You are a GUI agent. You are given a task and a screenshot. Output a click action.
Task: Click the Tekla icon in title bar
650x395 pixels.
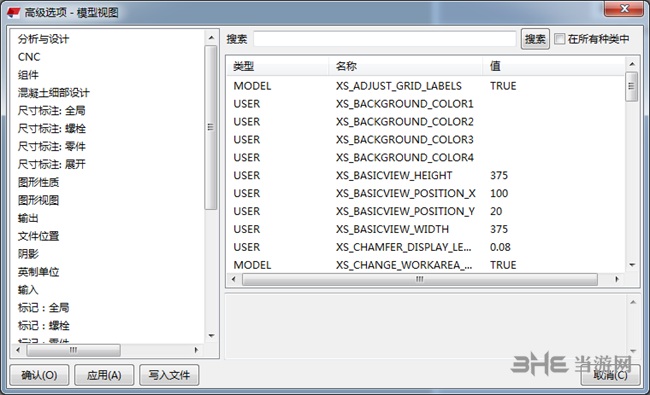pyautogui.click(x=13, y=12)
